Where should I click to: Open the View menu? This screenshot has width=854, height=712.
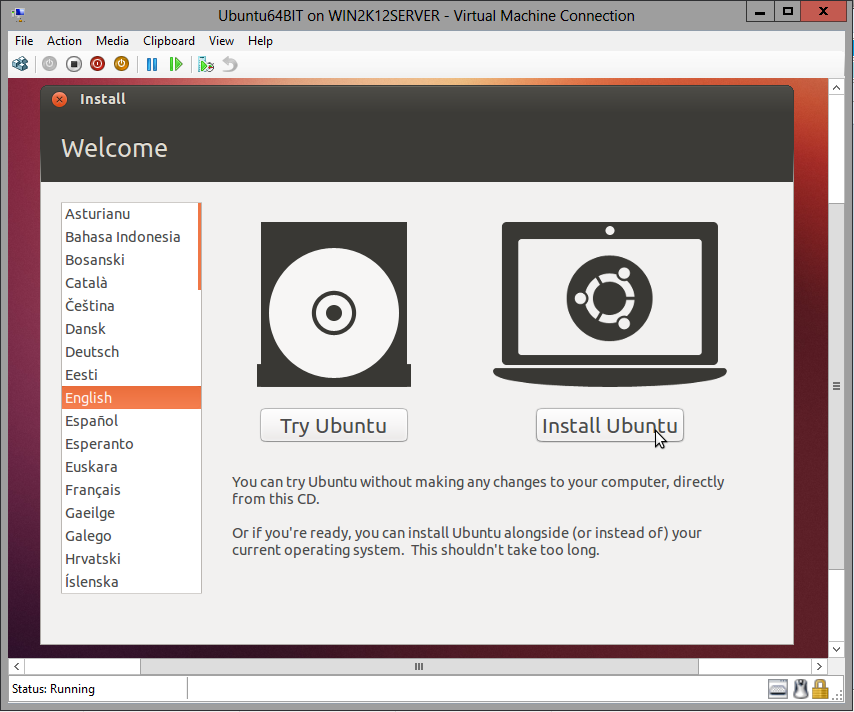[221, 41]
